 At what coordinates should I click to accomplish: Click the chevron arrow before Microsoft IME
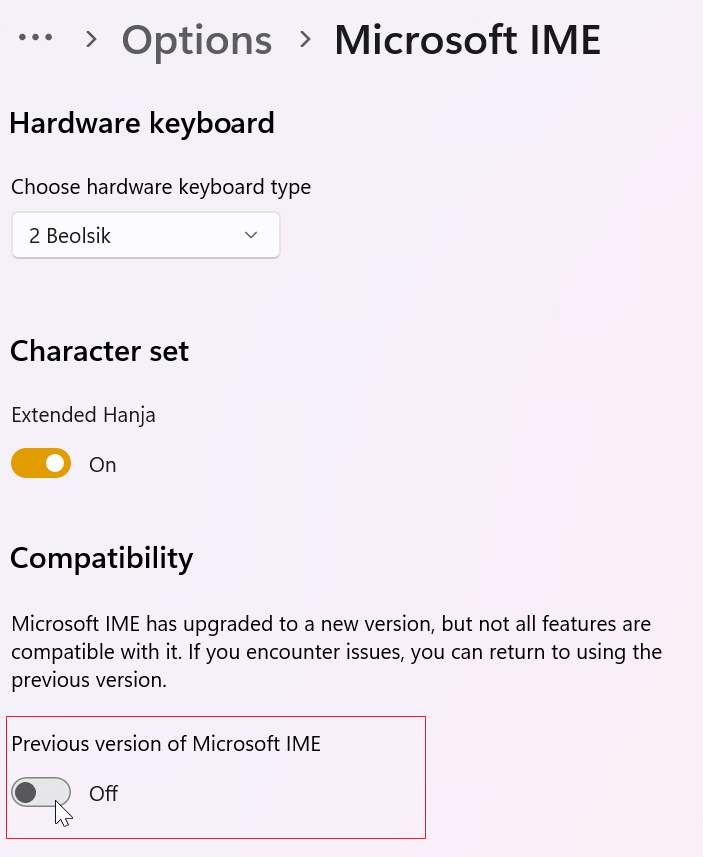tap(305, 39)
